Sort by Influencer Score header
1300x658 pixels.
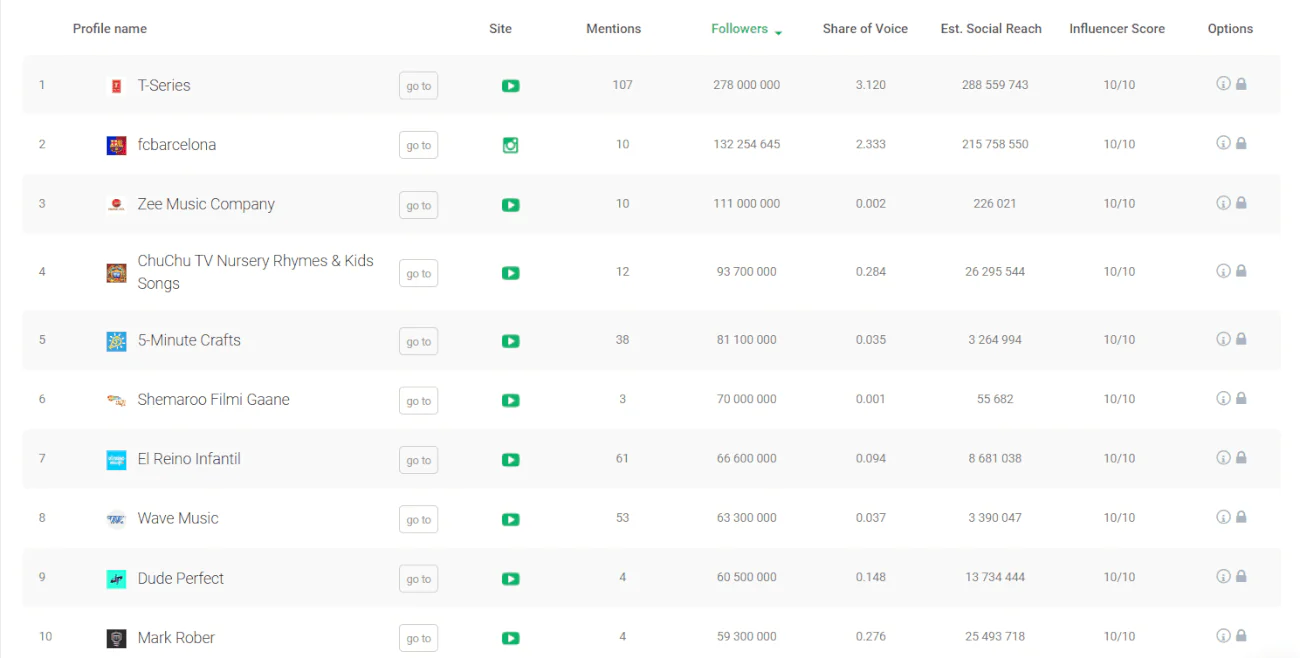(x=1116, y=29)
